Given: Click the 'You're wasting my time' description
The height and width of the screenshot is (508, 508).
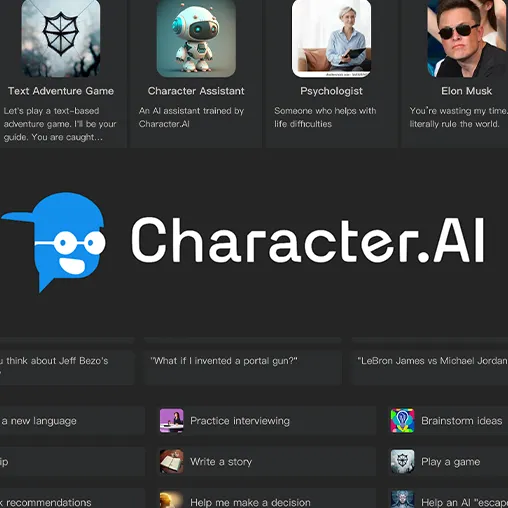Looking at the screenshot, I should click(x=459, y=117).
